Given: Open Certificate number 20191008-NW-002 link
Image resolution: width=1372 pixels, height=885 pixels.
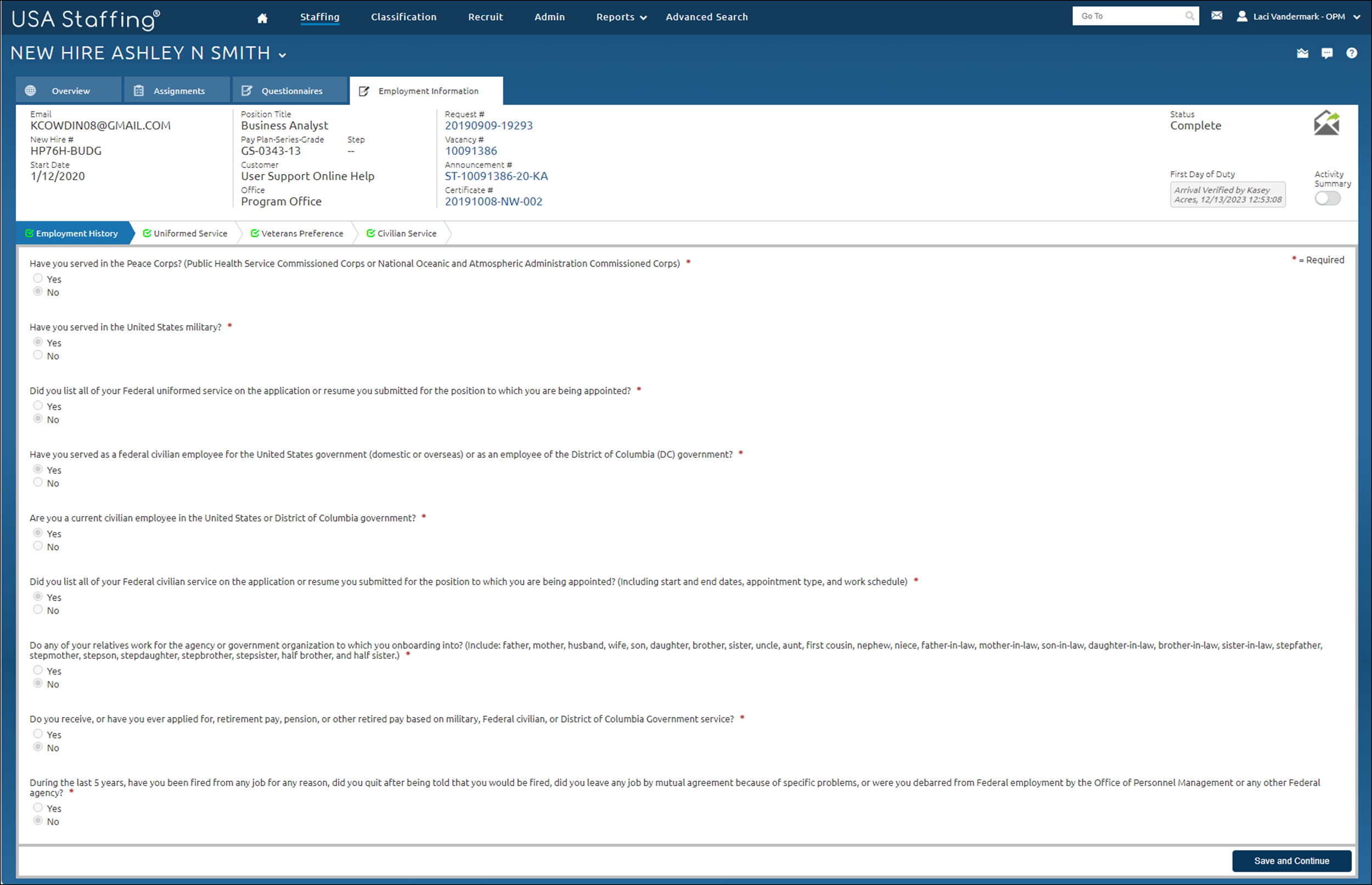Looking at the screenshot, I should coord(493,201).
